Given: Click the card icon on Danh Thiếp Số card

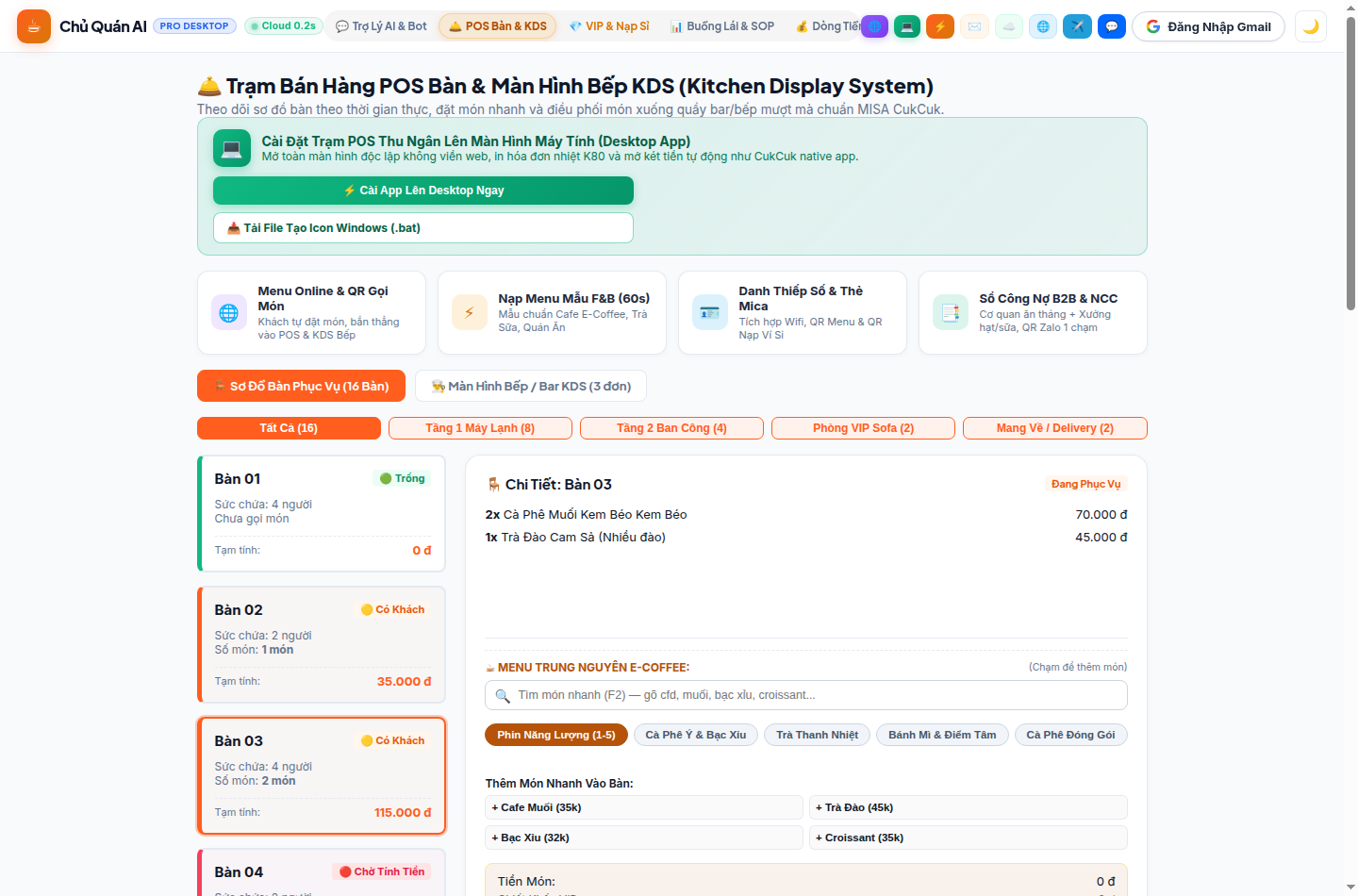Looking at the screenshot, I should pos(710,313).
